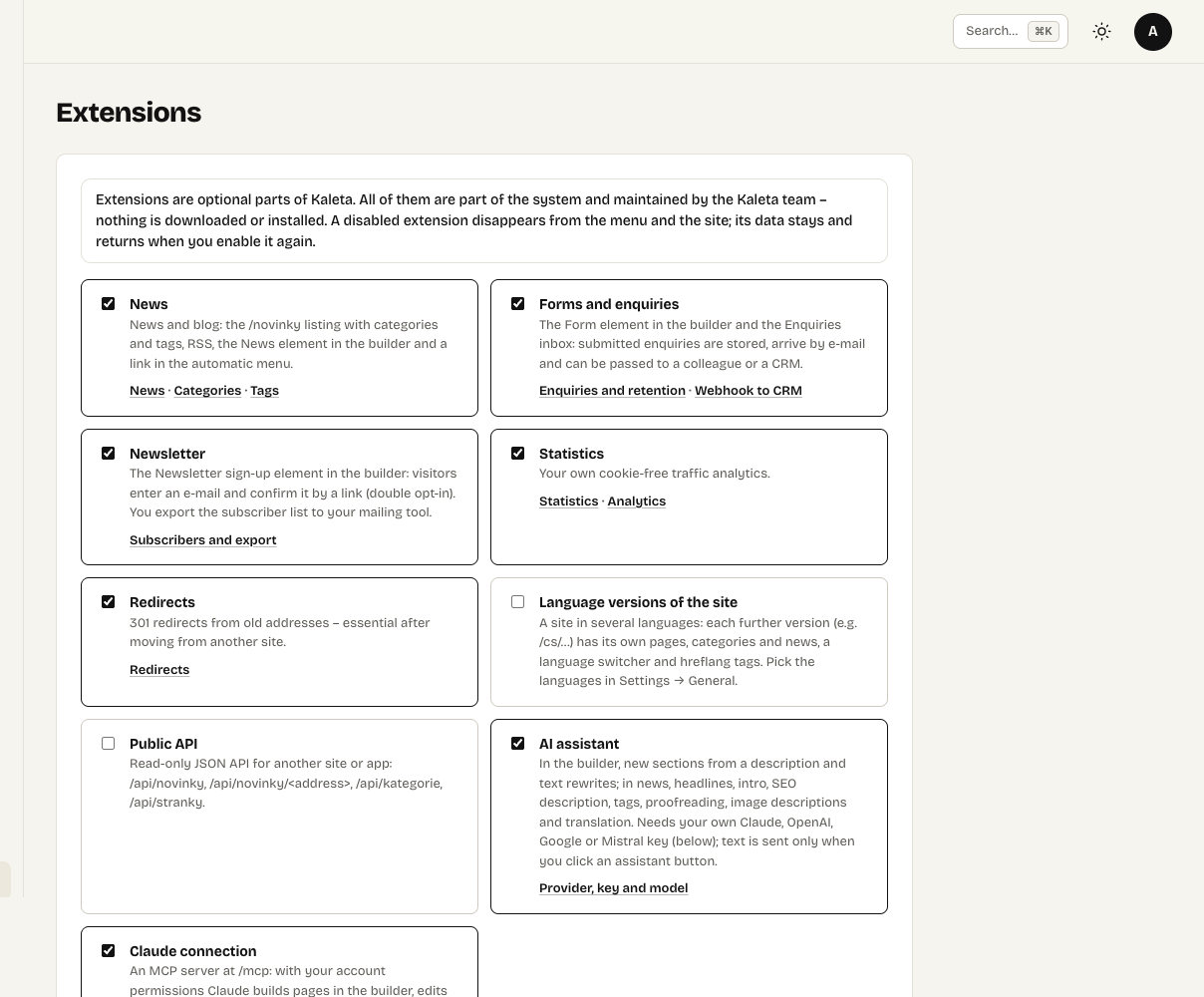Click the Search field in header
Screen dimensions: 1204x997
point(1010,31)
